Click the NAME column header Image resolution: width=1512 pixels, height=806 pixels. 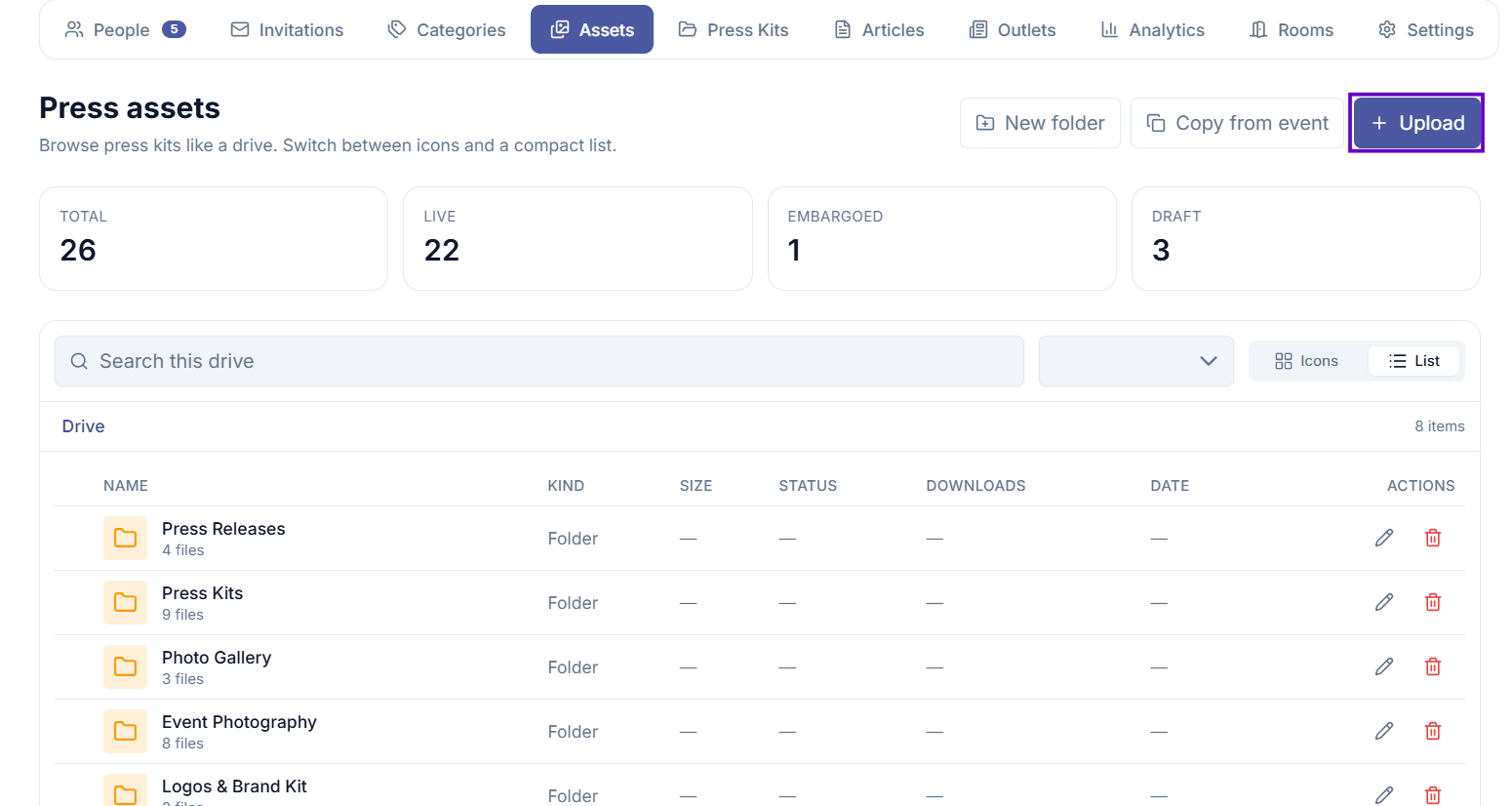[x=126, y=486]
